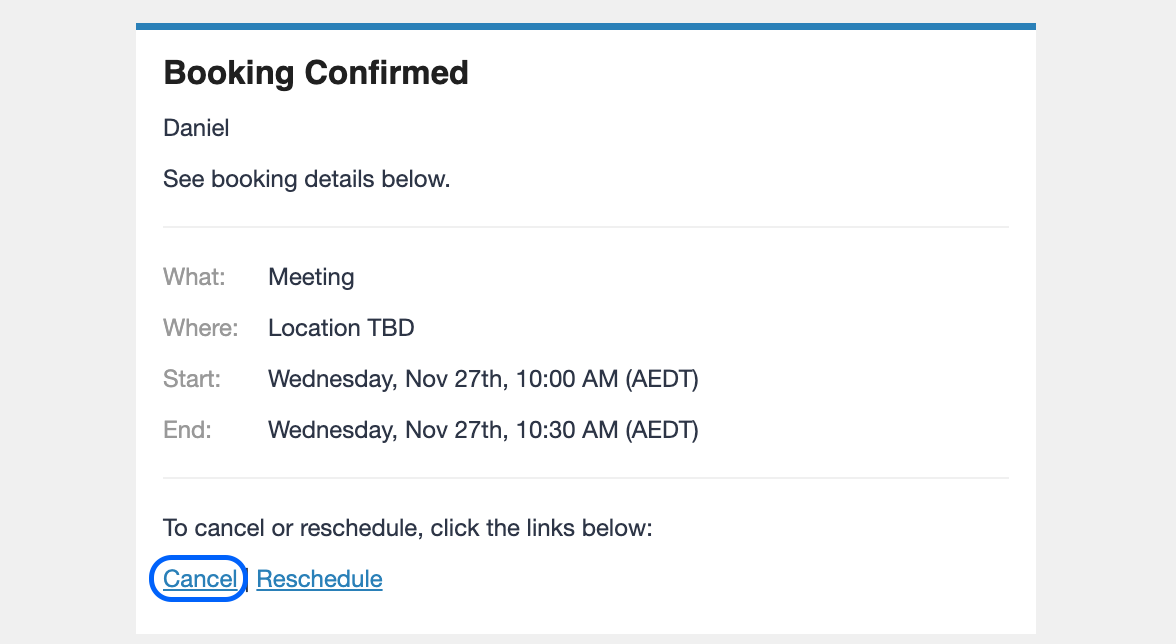Click the separator between Cancel and Reschedule
1176x644 pixels.
pyautogui.click(x=248, y=580)
